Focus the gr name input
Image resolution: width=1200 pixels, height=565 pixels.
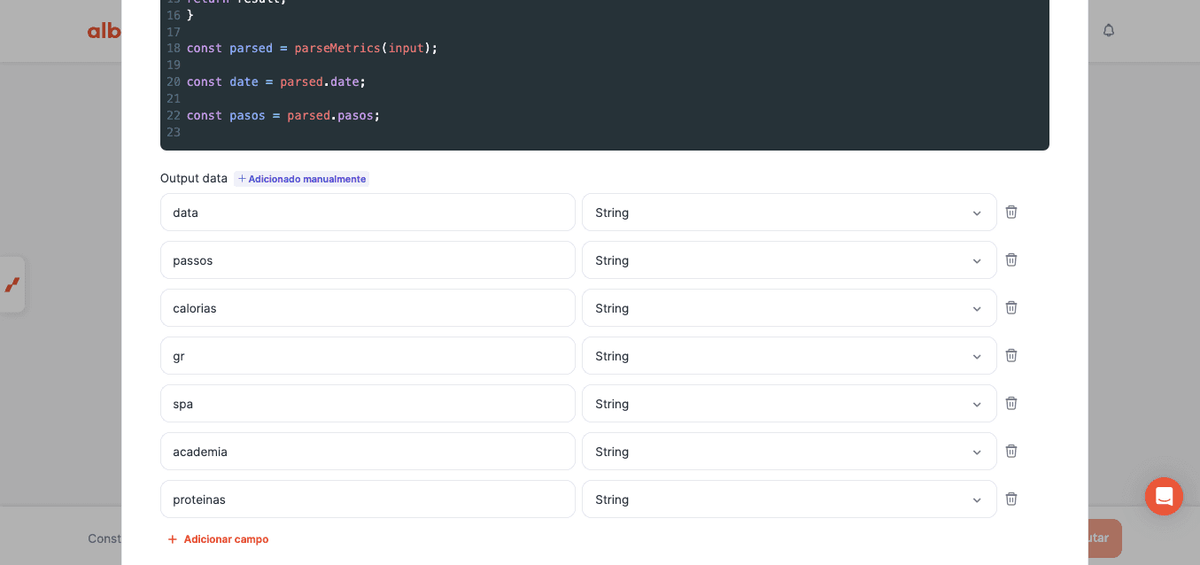tap(368, 356)
